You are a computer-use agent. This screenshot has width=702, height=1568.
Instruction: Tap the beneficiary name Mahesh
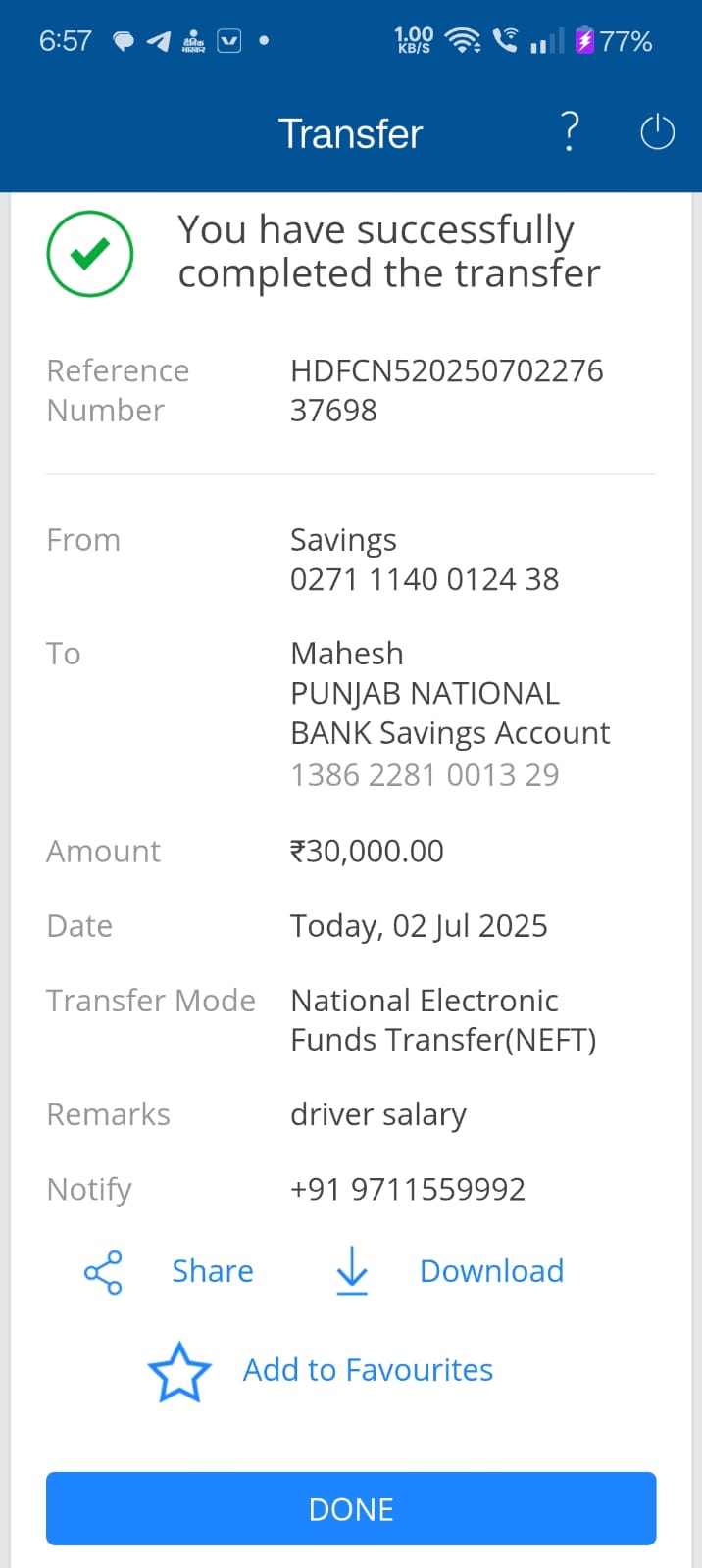(x=347, y=654)
